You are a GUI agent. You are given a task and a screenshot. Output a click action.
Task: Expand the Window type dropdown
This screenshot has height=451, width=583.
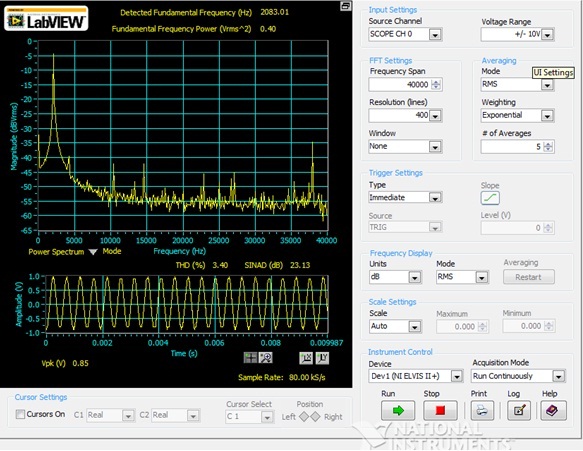[x=435, y=147]
